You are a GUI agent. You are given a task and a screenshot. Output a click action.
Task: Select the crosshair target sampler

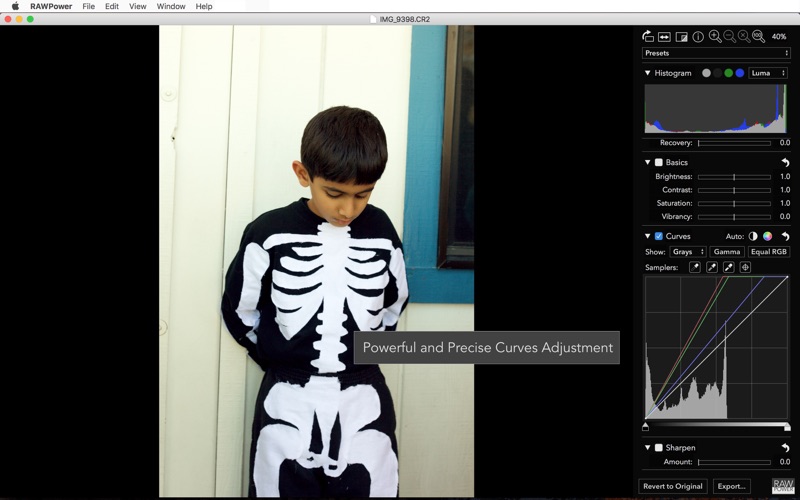click(x=745, y=267)
